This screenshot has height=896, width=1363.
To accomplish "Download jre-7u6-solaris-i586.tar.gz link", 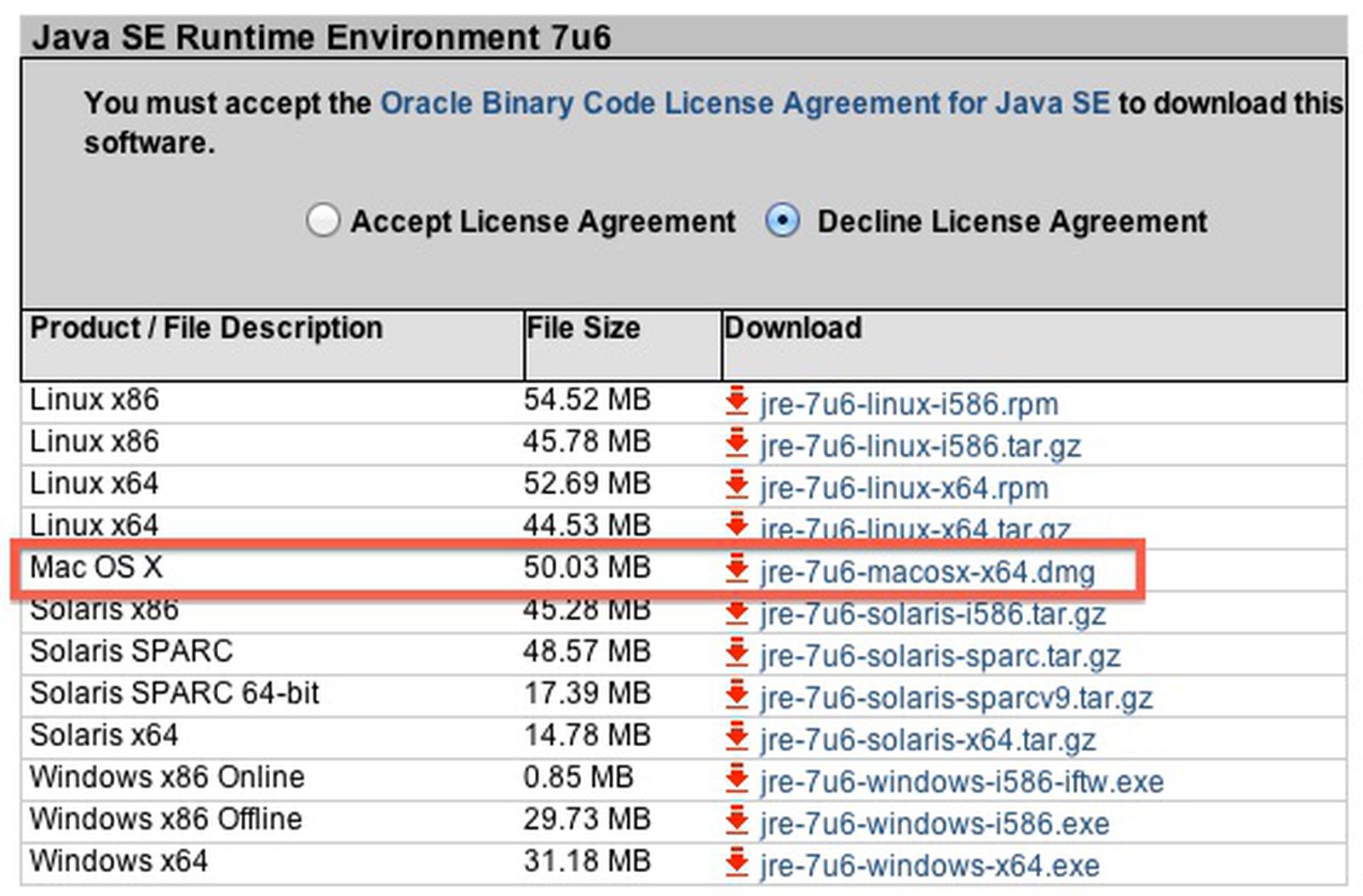I will pos(933,613).
